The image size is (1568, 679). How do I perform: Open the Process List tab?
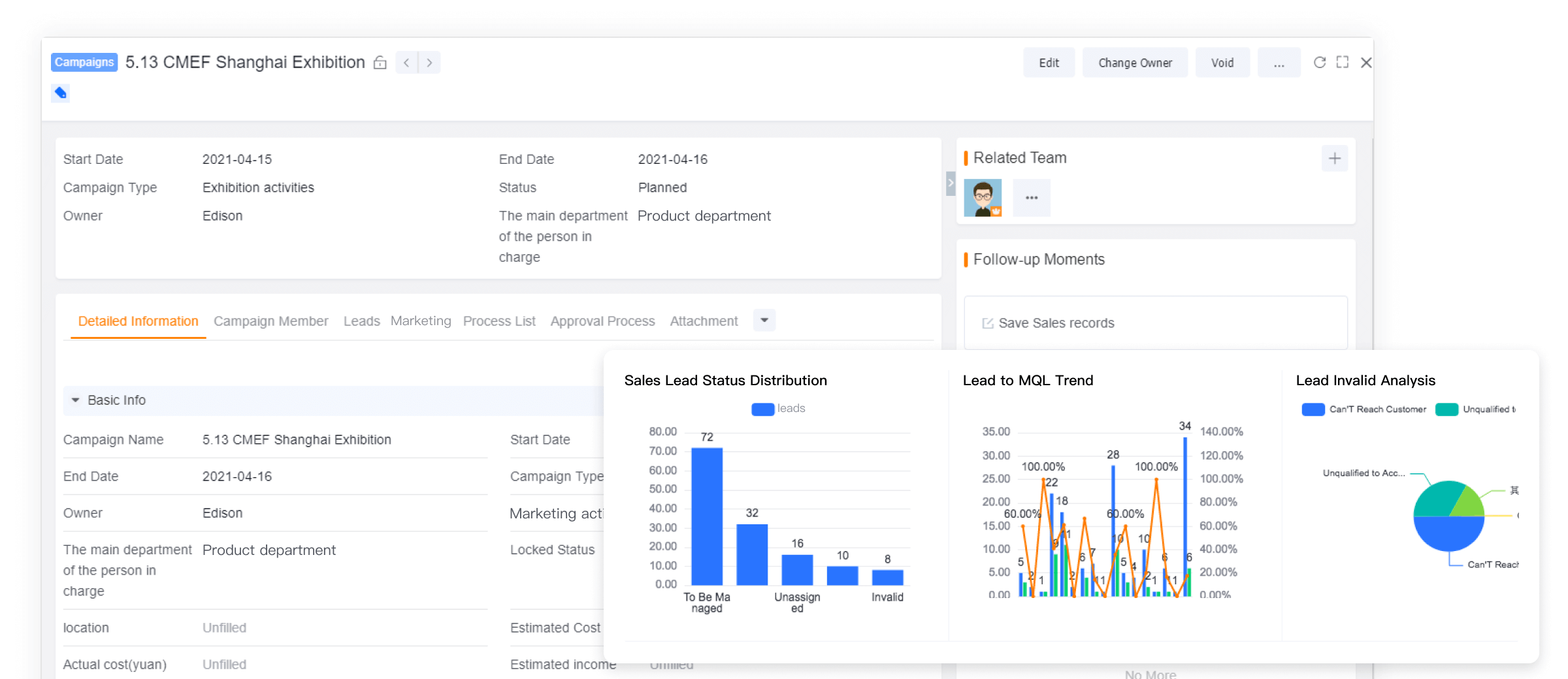[x=499, y=321]
